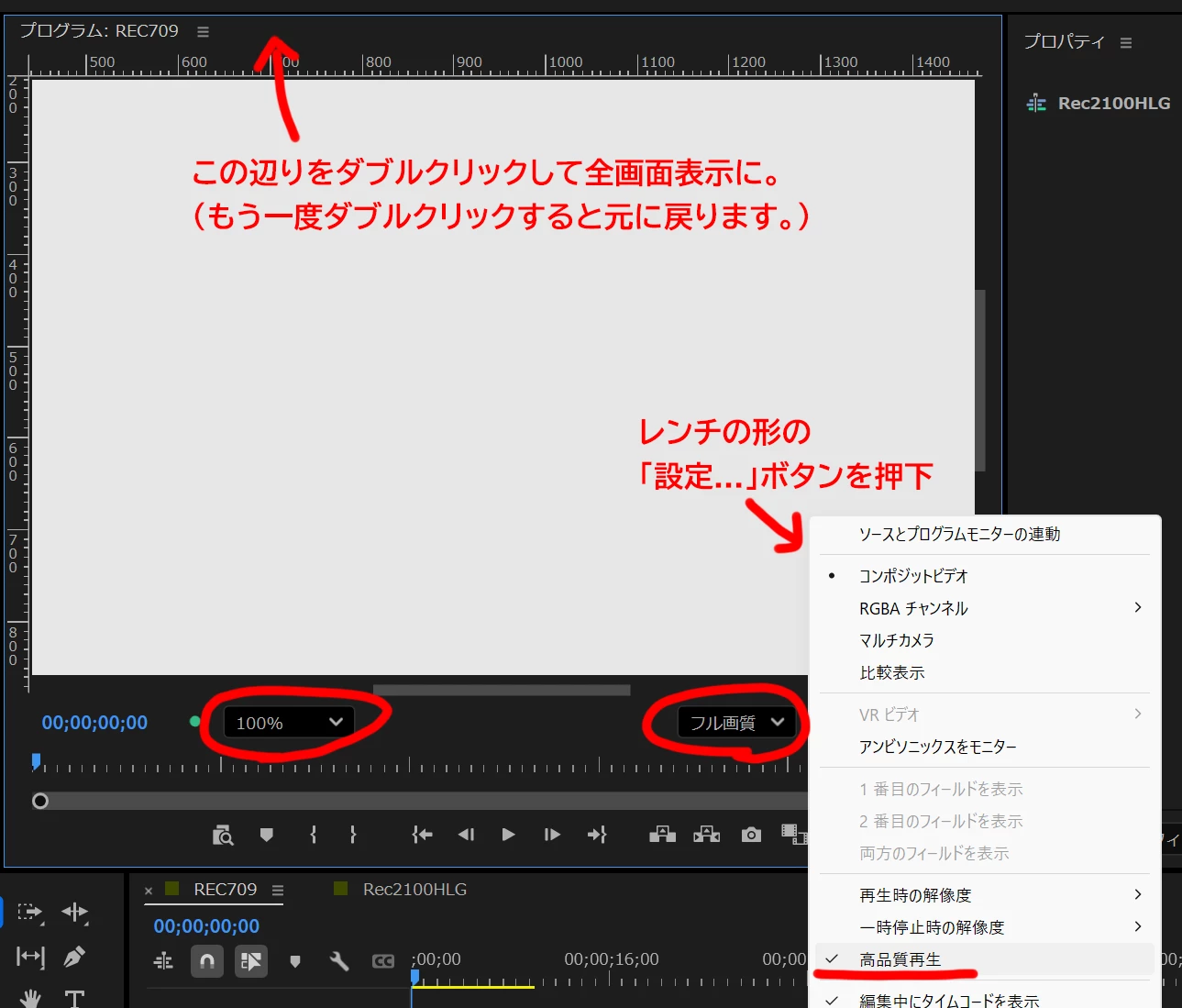Toggle inserting sequences as nests in the timeline
This screenshot has height=1008, width=1182.
click(163, 961)
